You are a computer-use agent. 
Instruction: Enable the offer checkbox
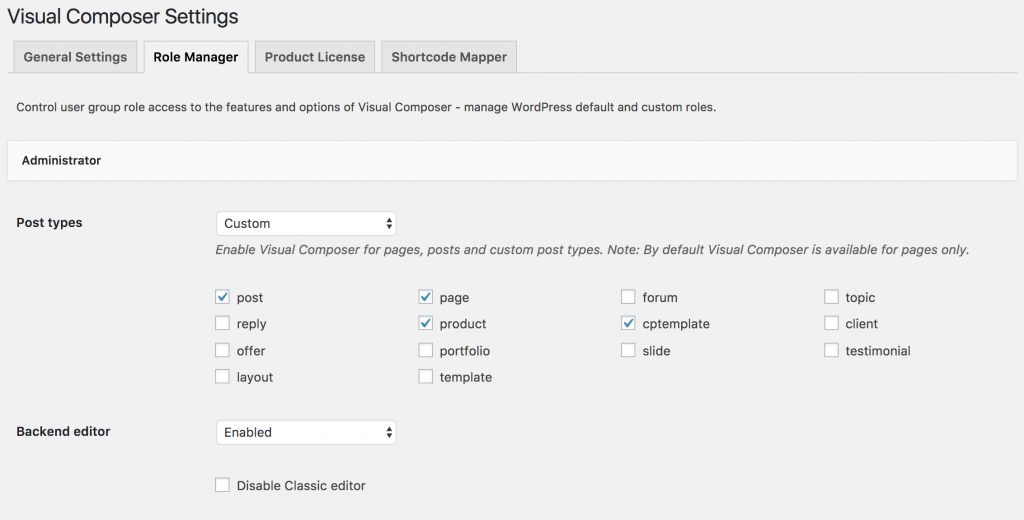pos(223,351)
